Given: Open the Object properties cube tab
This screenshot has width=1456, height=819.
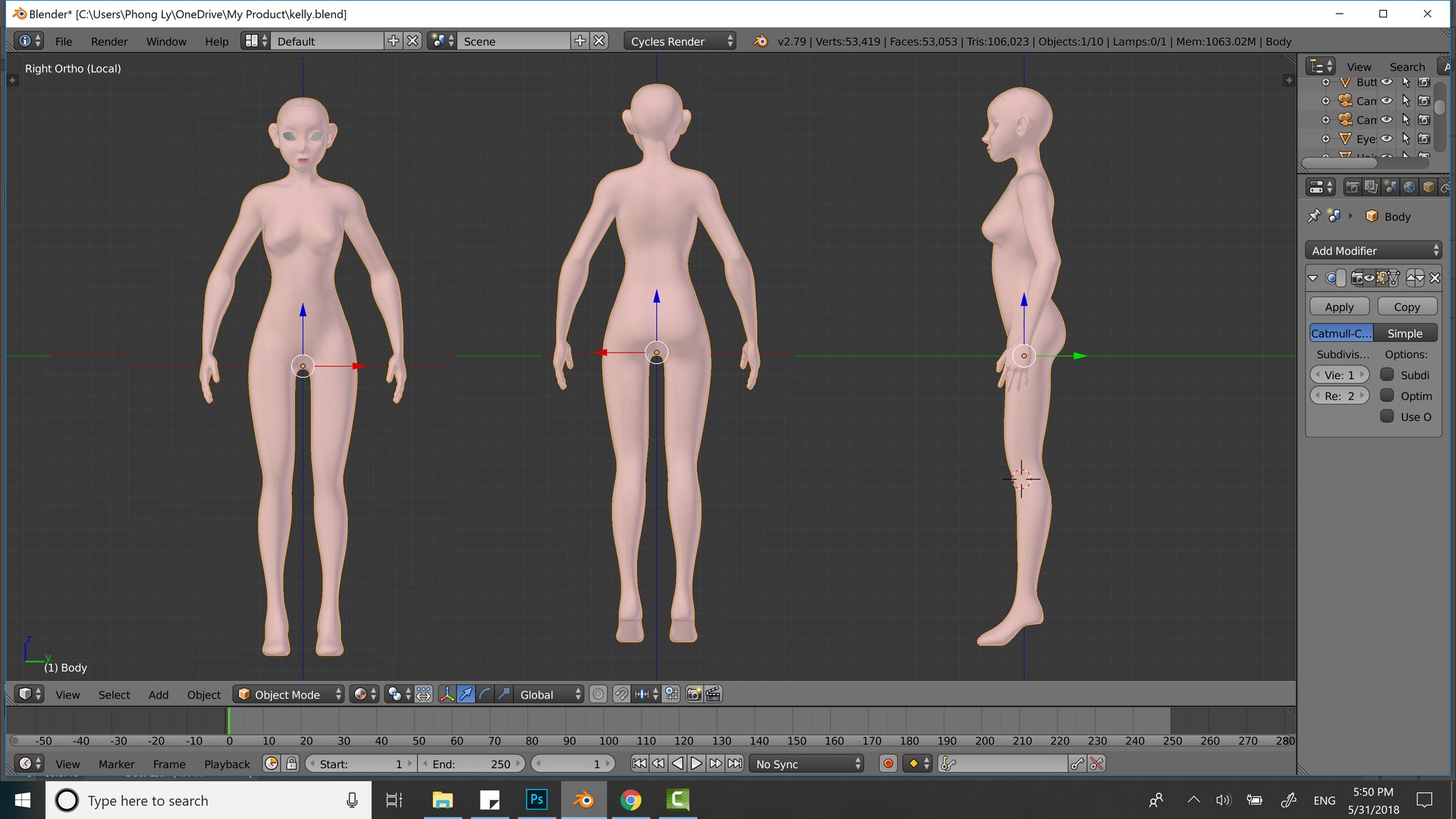Looking at the screenshot, I should pyautogui.click(x=1428, y=187).
